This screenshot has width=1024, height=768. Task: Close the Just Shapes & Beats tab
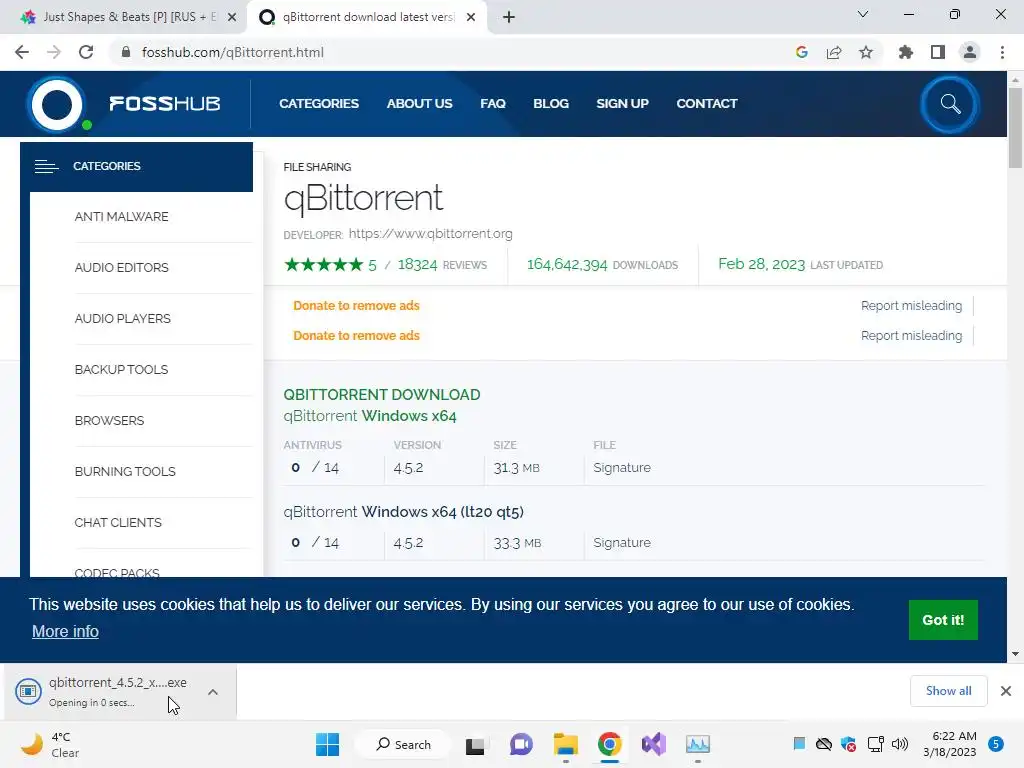tap(231, 17)
